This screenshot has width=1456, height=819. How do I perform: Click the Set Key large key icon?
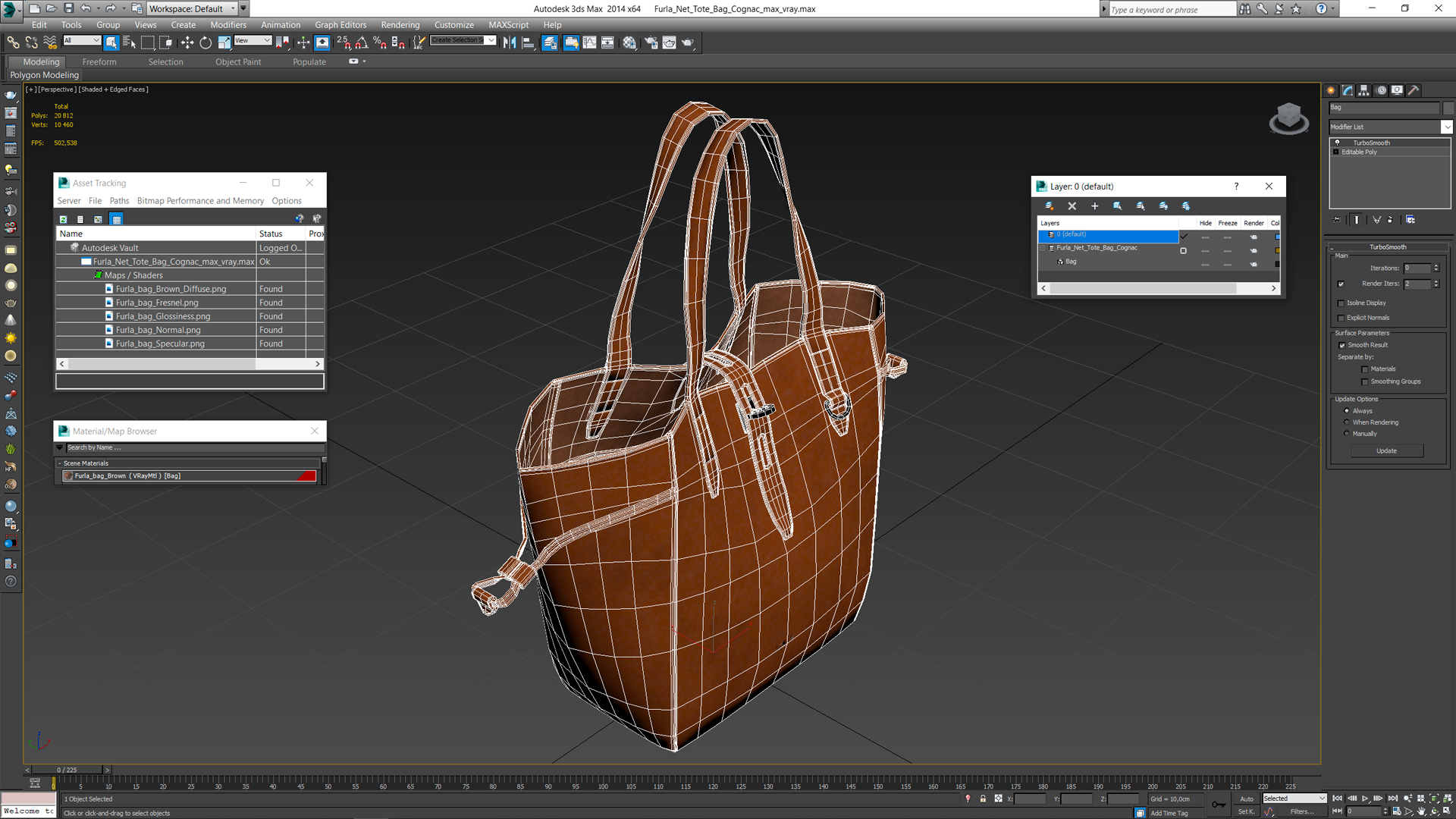(x=1218, y=805)
